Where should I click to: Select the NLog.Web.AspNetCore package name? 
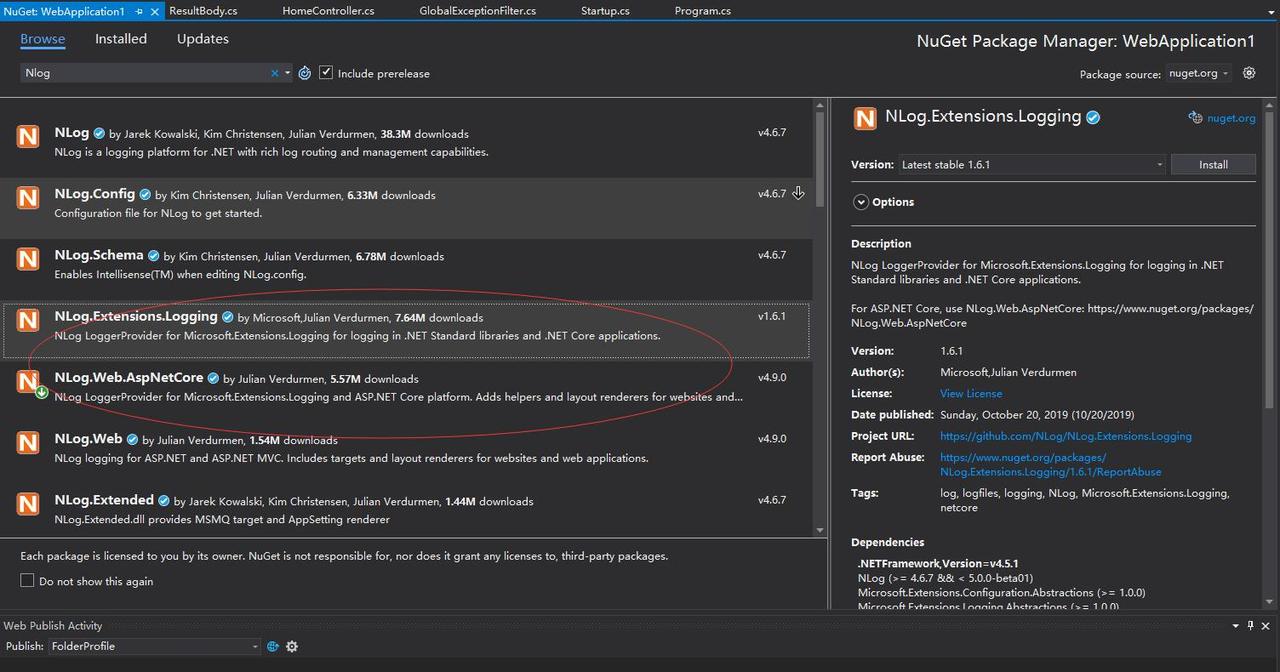click(129, 378)
